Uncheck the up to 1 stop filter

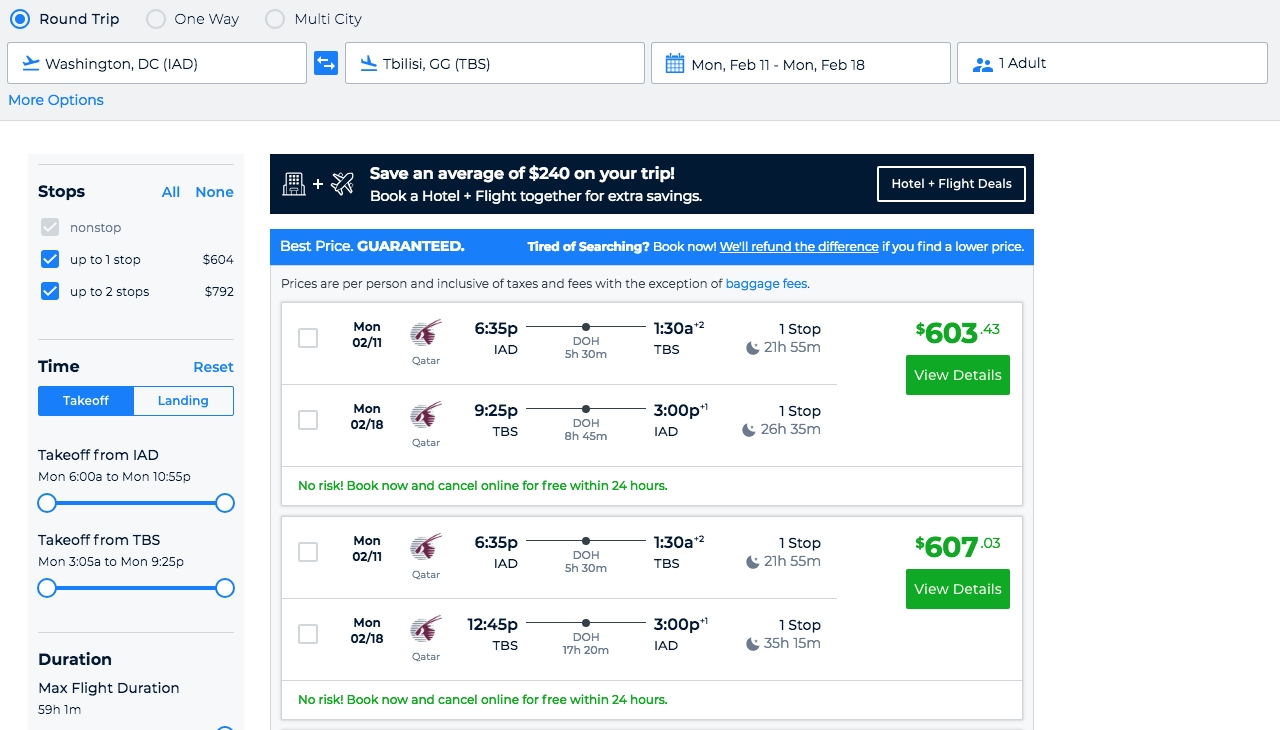pos(50,260)
